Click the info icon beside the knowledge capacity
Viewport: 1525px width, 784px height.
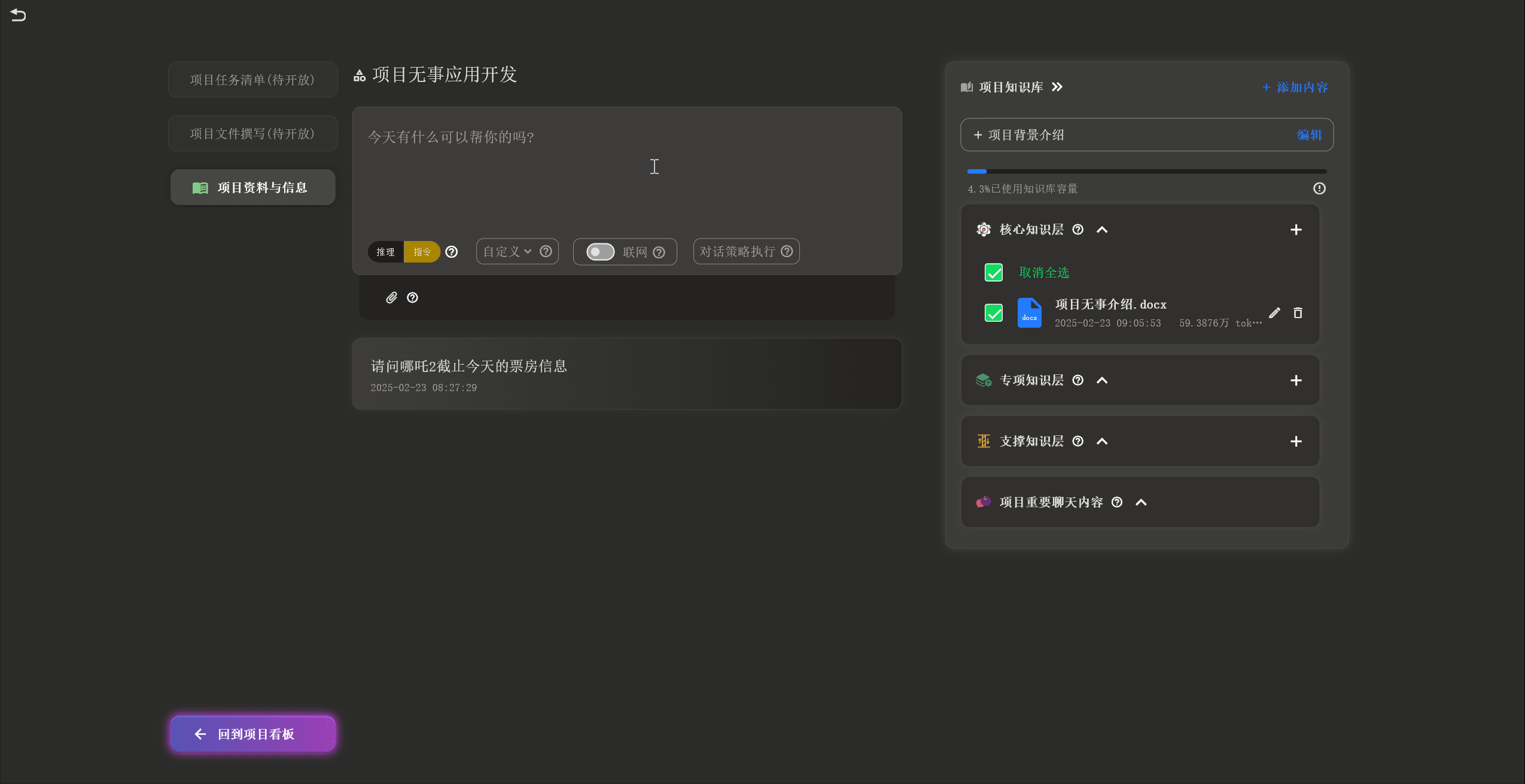(x=1319, y=188)
